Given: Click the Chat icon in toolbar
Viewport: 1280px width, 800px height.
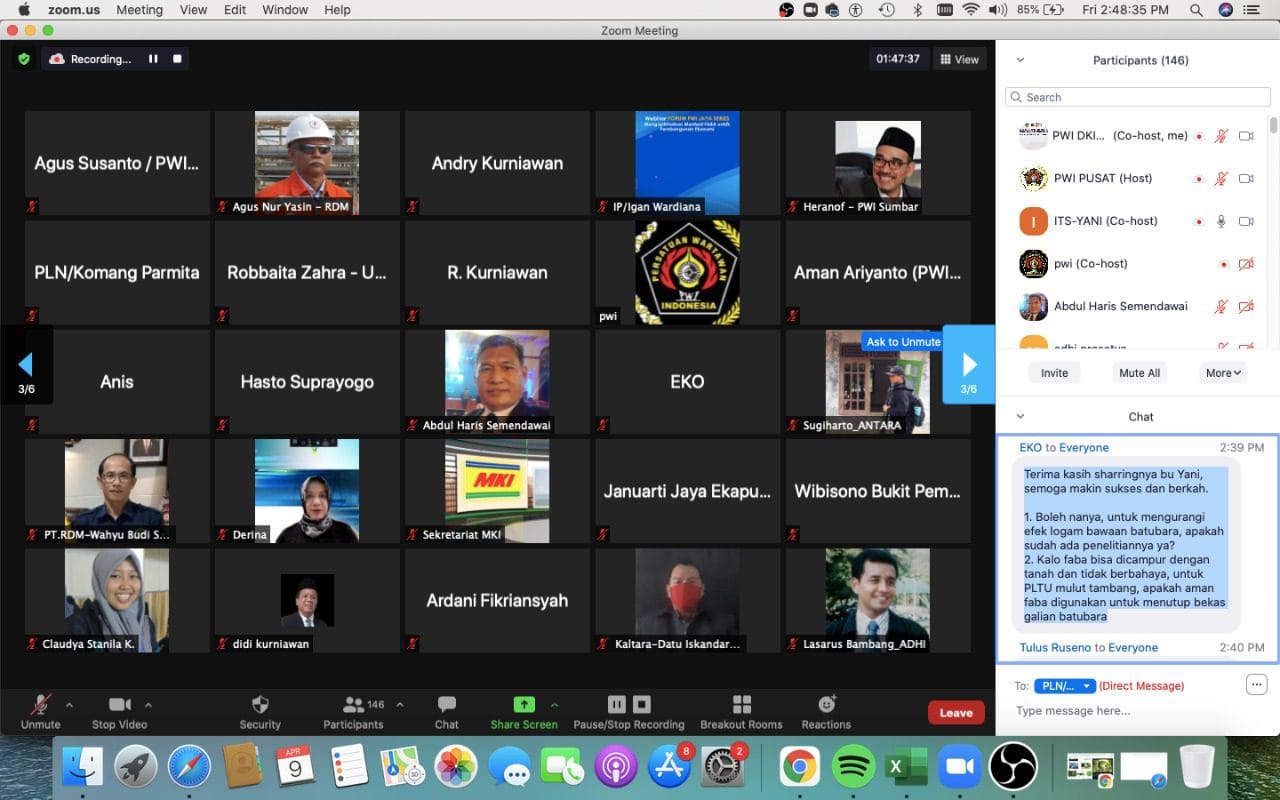Looking at the screenshot, I should [x=446, y=705].
